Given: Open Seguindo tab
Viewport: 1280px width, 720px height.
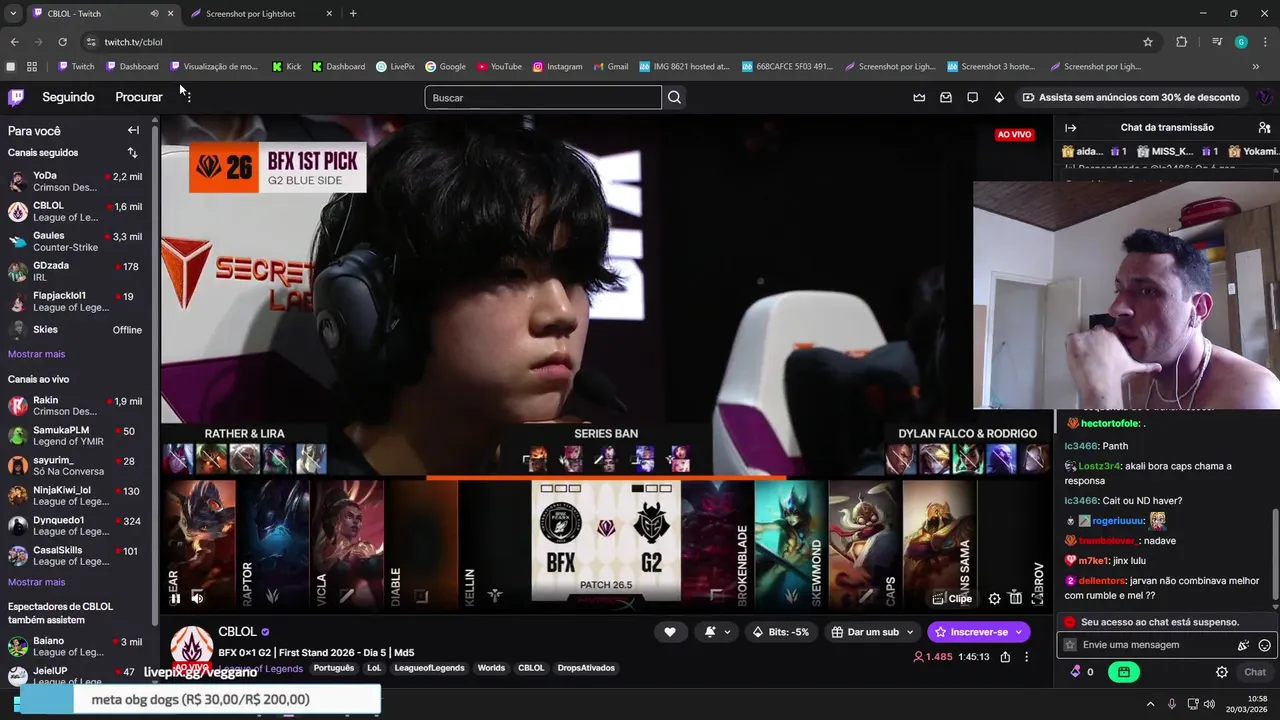Looking at the screenshot, I should pos(68,97).
